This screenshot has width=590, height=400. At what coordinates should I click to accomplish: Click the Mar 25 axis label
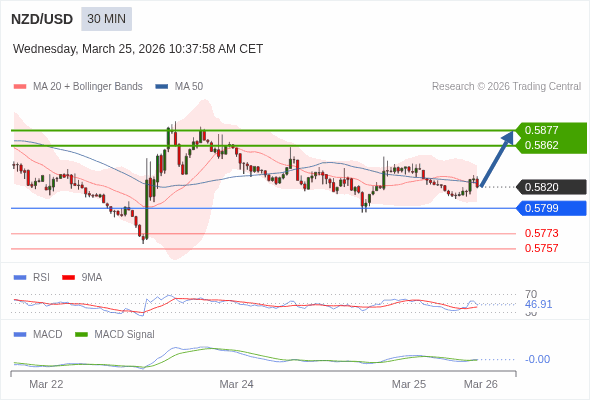[x=409, y=384]
